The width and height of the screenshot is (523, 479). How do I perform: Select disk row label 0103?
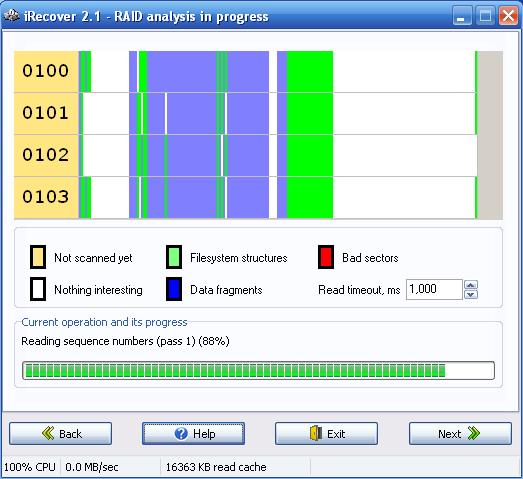point(46,197)
